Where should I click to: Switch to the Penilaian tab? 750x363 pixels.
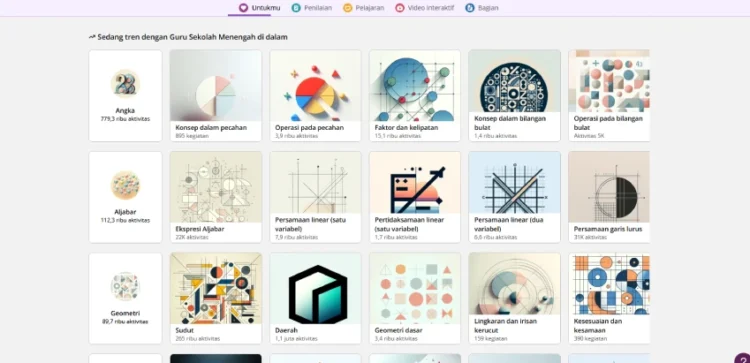[x=311, y=8]
